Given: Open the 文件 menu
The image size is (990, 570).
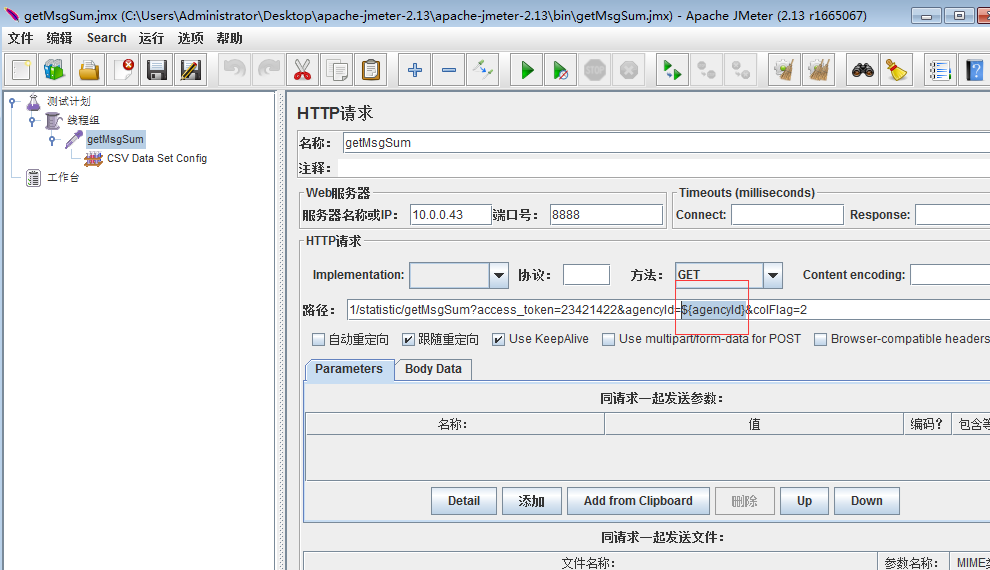Looking at the screenshot, I should pos(20,39).
